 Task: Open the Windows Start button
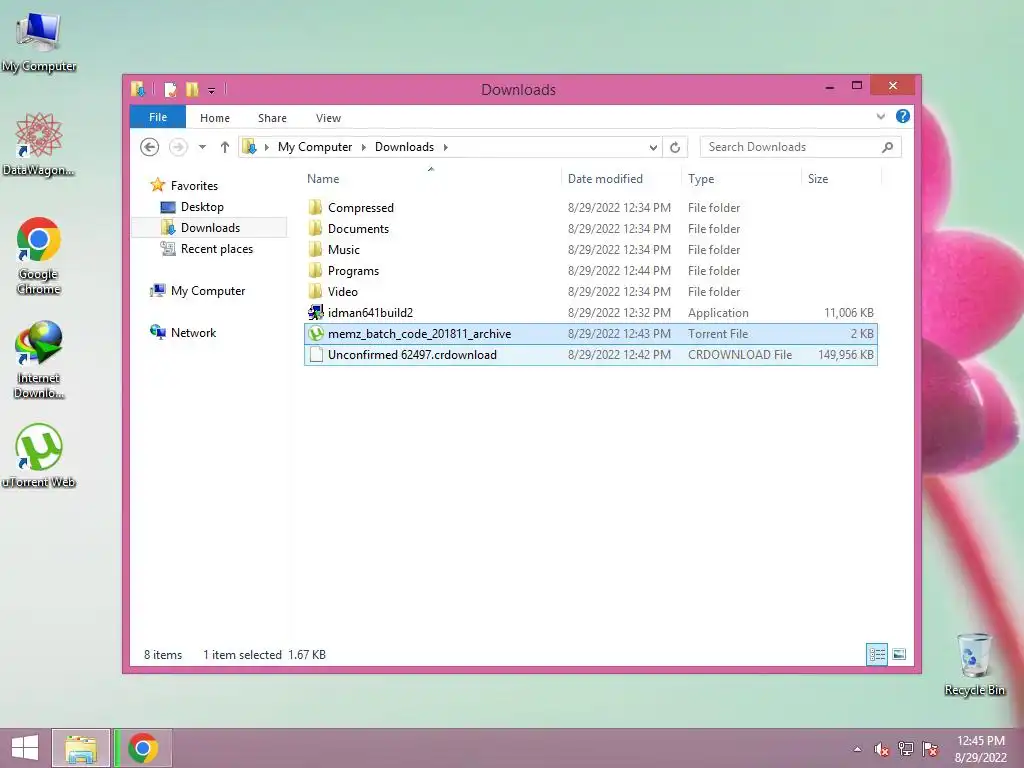(x=25, y=748)
